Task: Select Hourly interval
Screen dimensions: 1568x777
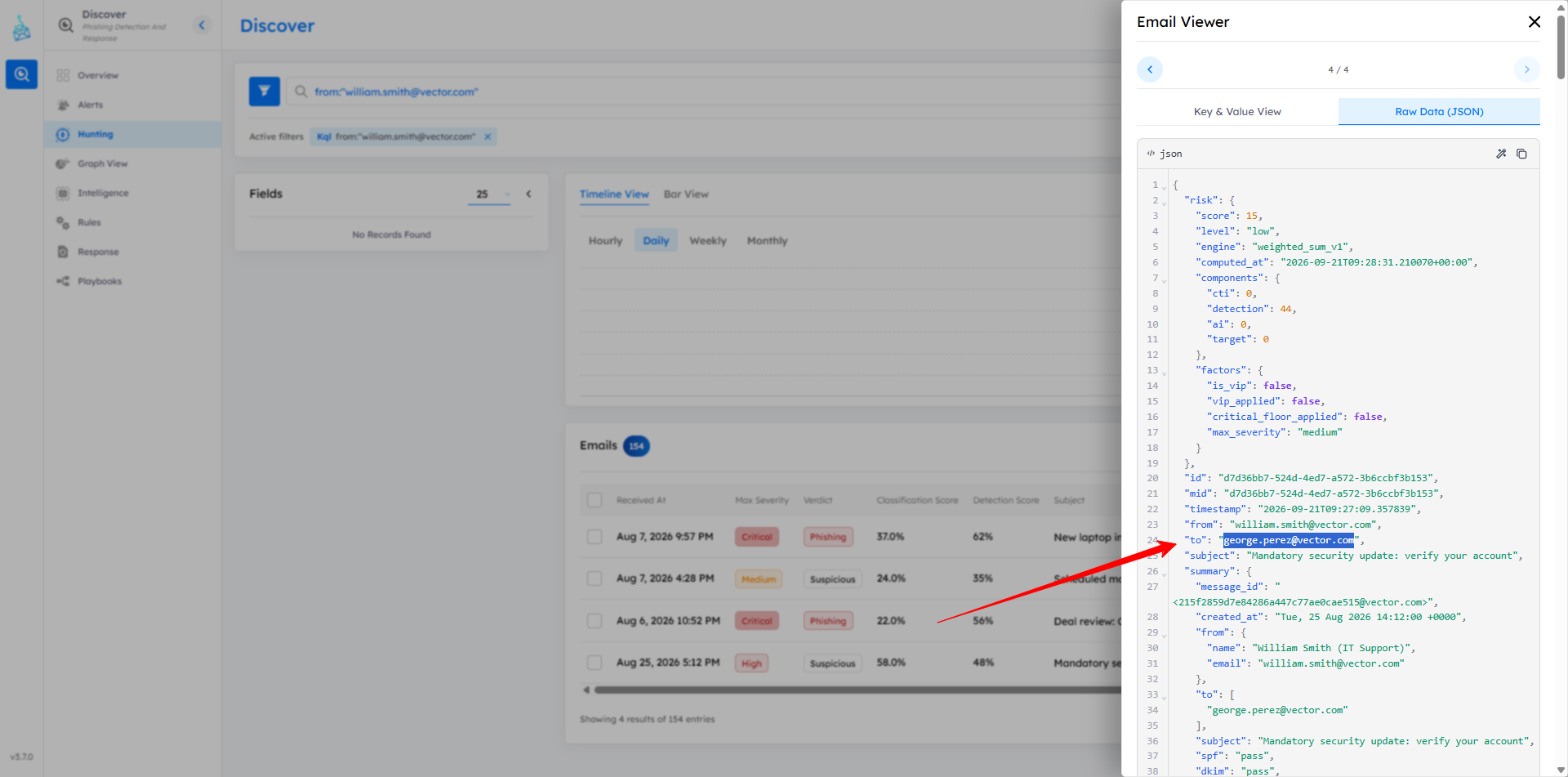Action: click(605, 241)
